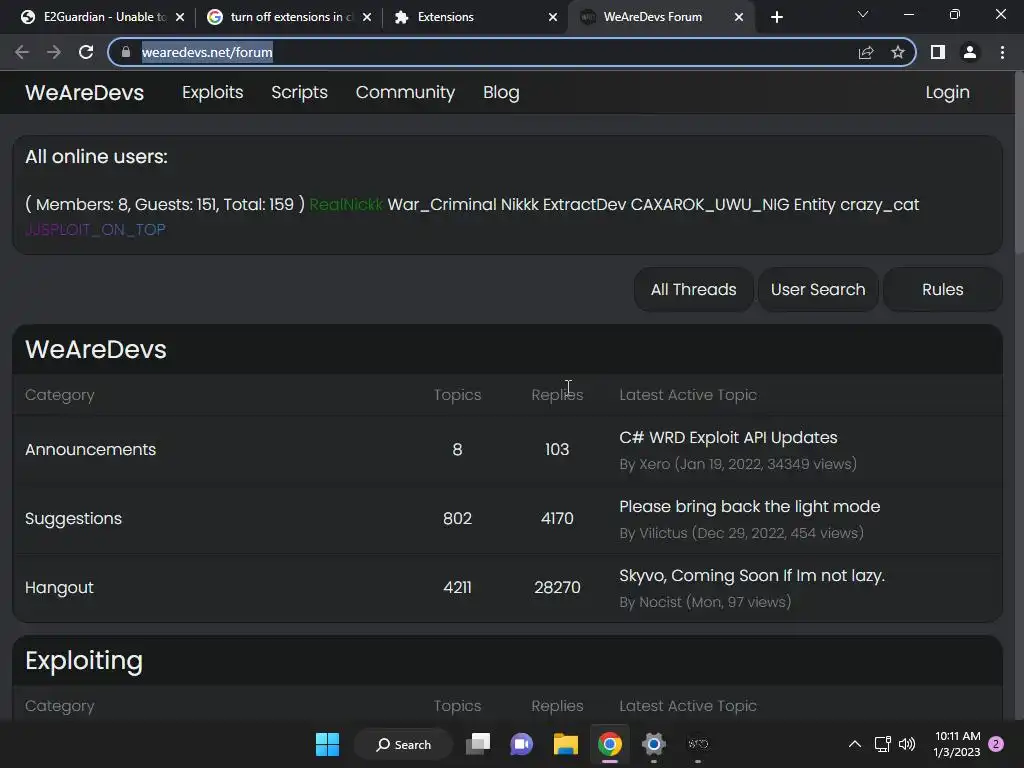Click the page vertical scrollbar thumb
Viewport: 1024px width, 768px height.
[x=1019, y=163]
